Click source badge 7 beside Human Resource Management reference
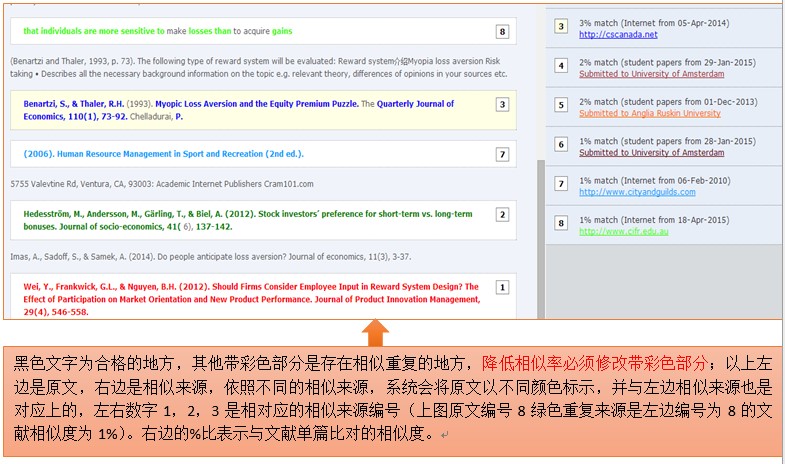The height and width of the screenshot is (464, 785). (x=502, y=154)
